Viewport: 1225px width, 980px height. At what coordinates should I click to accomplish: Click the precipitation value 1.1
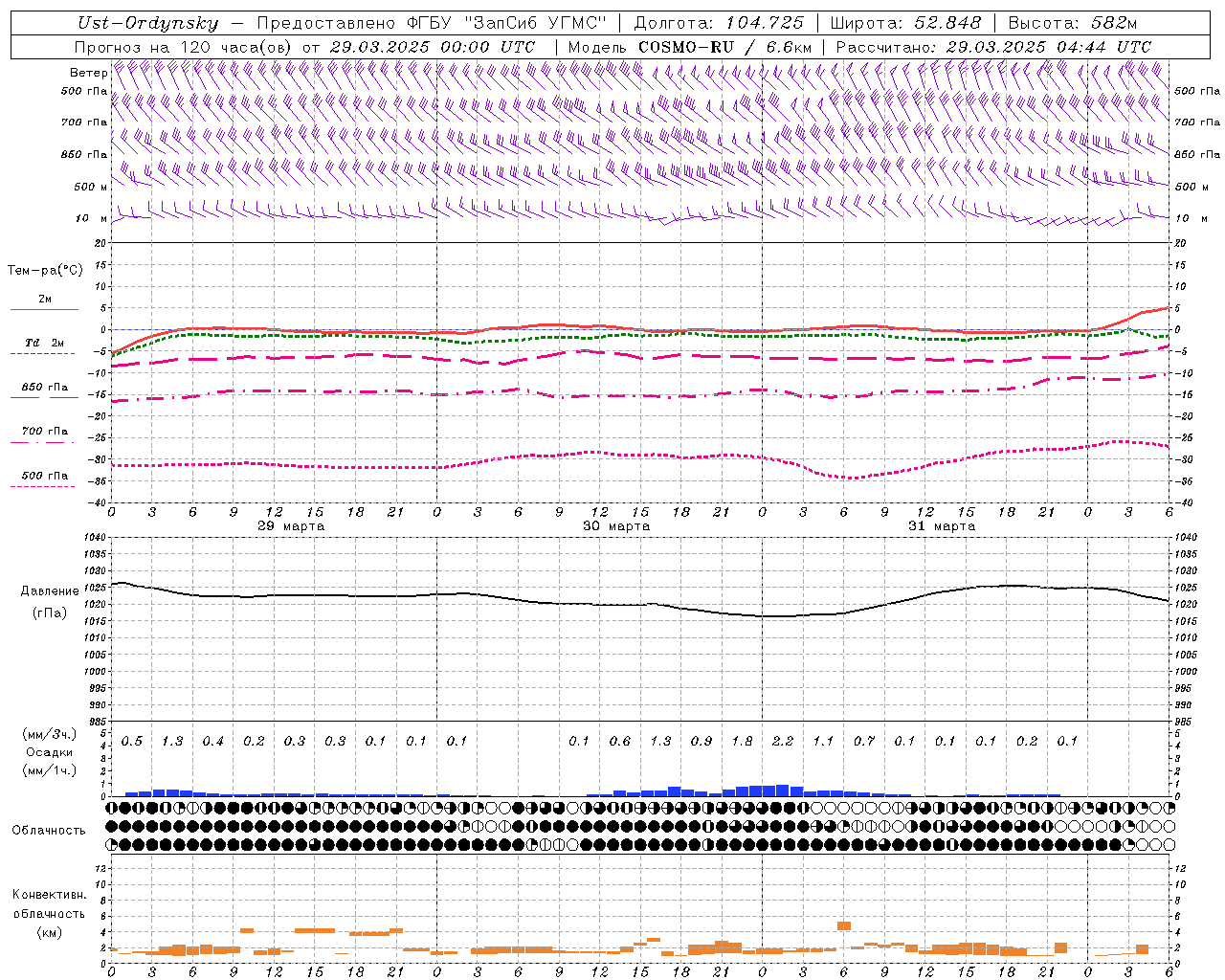coord(823,741)
